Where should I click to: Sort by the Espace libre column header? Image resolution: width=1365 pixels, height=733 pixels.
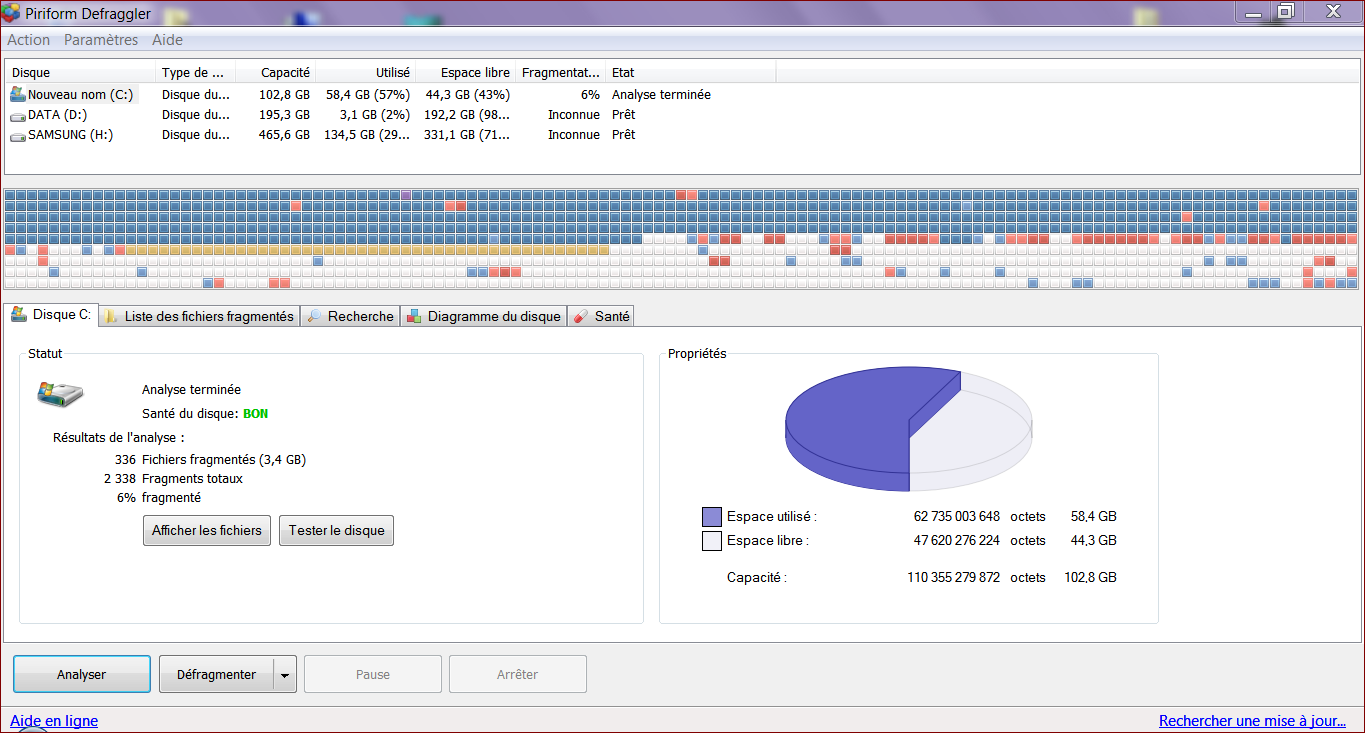point(465,72)
